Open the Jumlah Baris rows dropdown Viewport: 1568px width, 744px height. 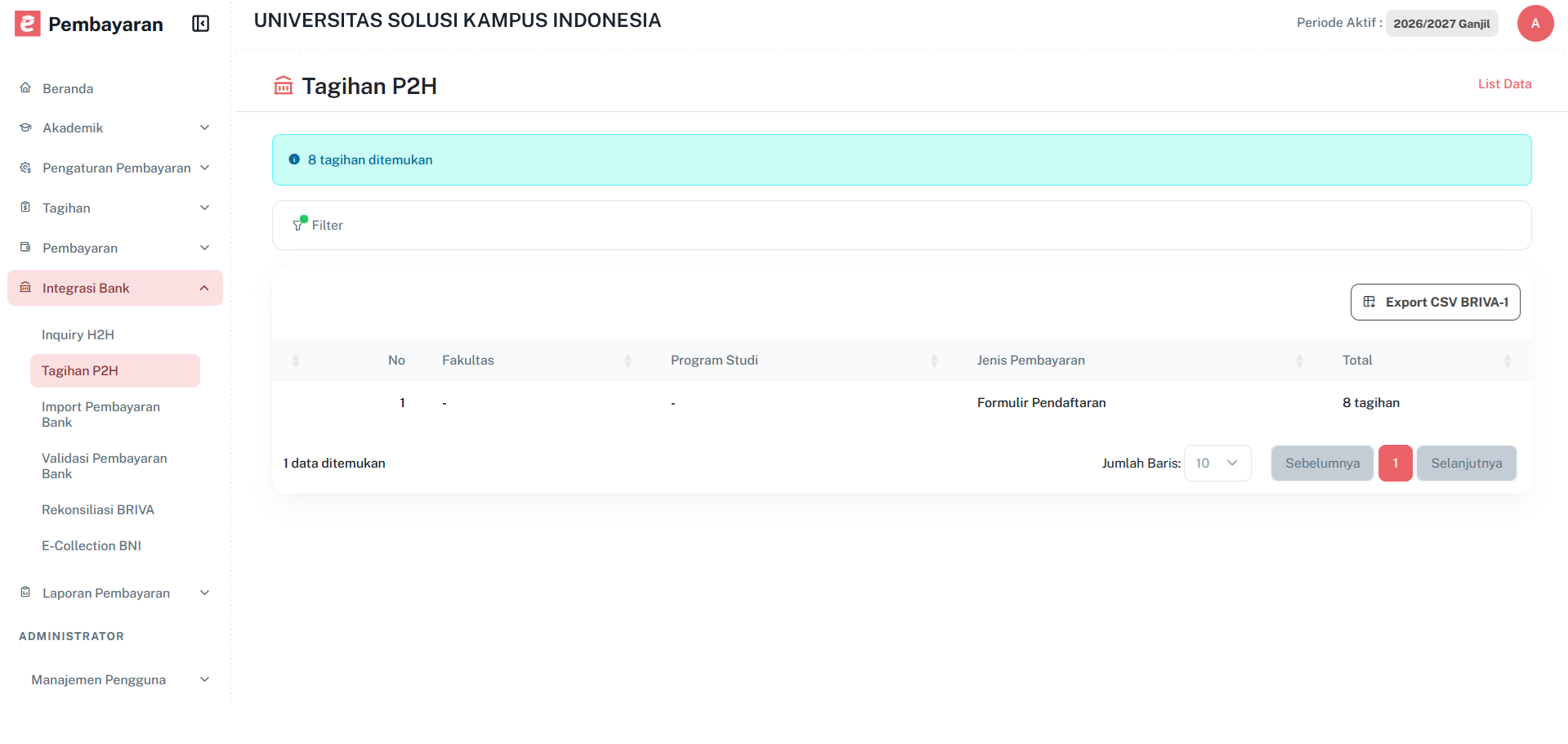coord(1217,463)
